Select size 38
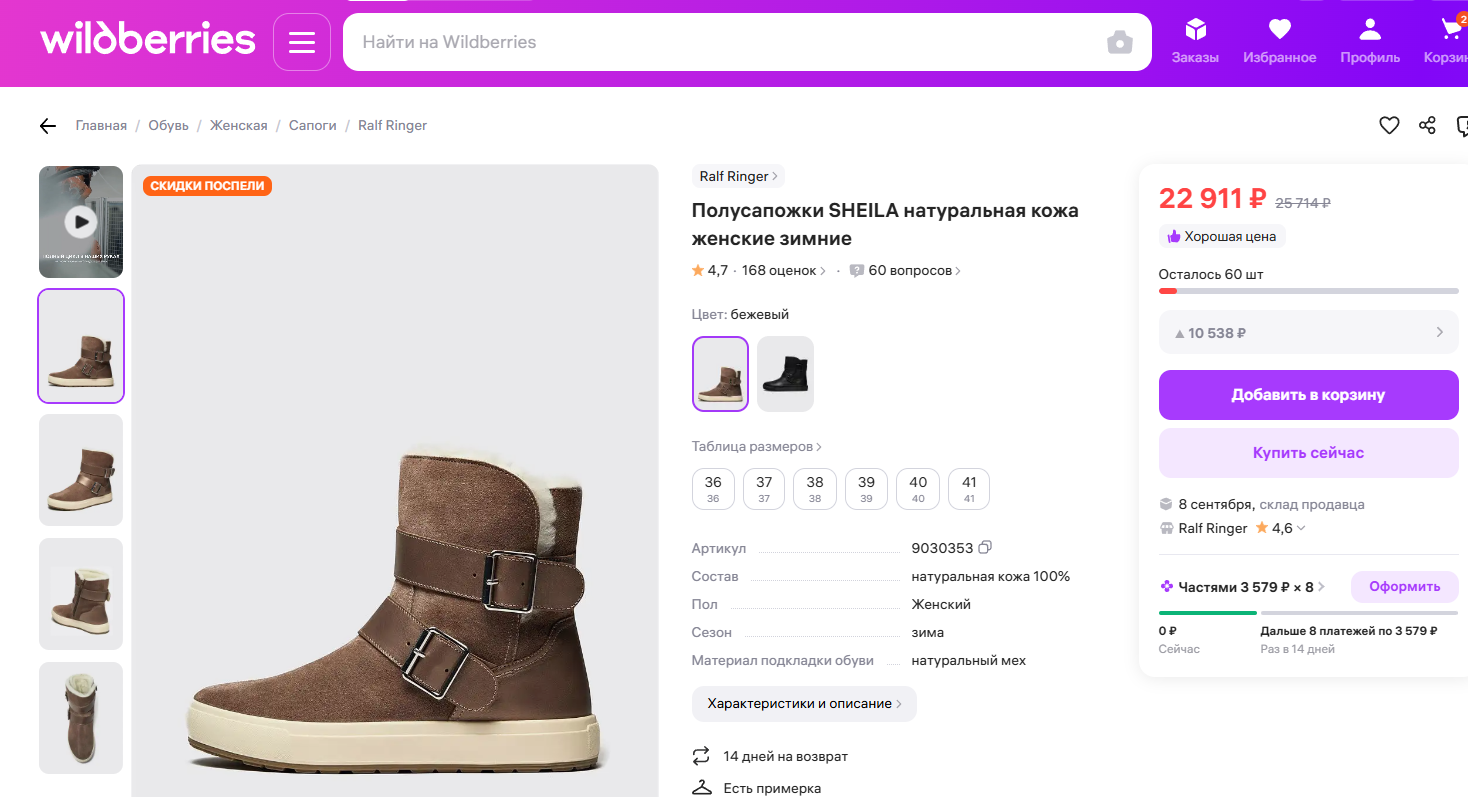The image size is (1468, 797). coord(815,489)
